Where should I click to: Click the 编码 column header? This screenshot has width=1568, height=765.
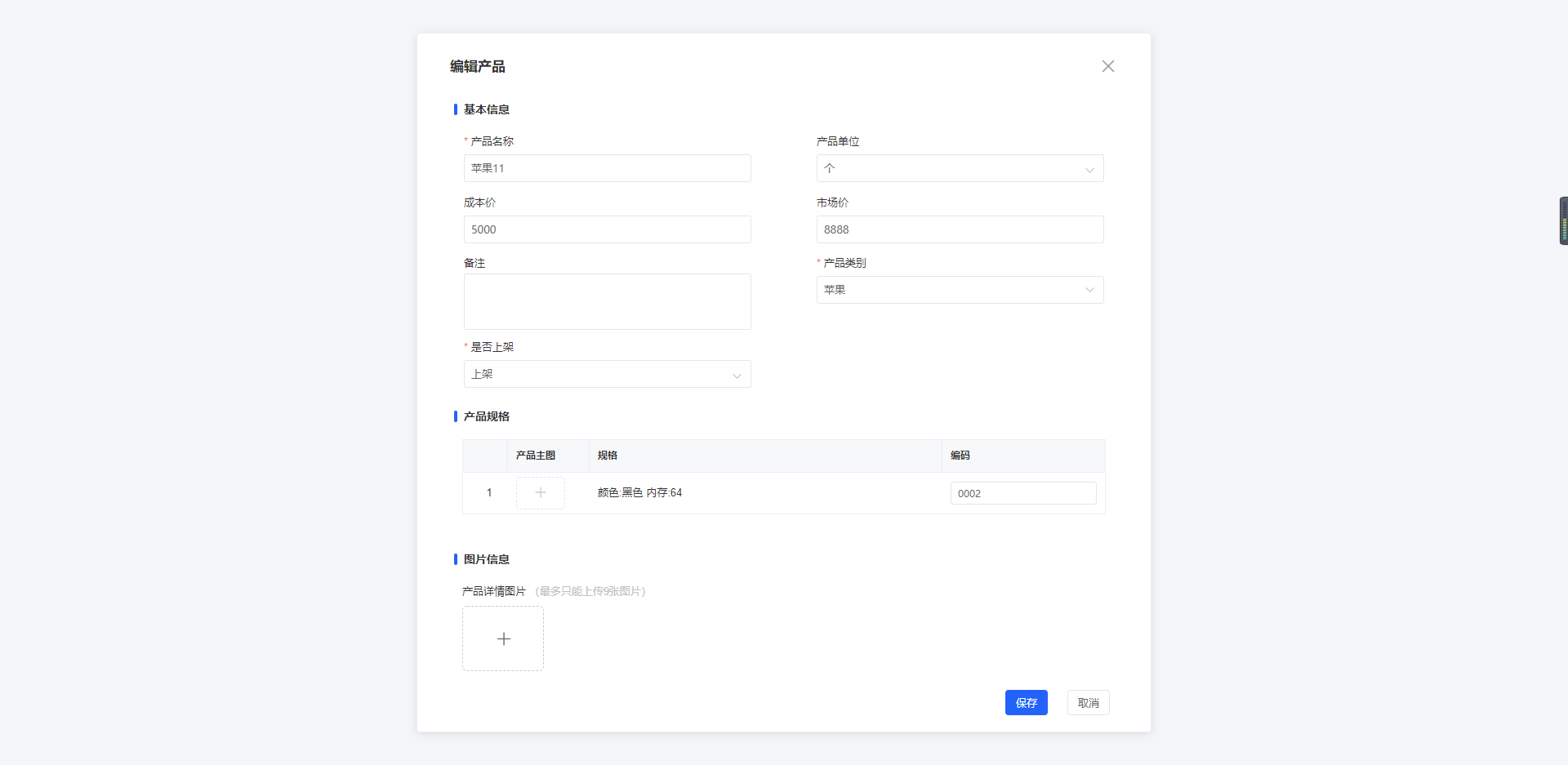point(960,456)
